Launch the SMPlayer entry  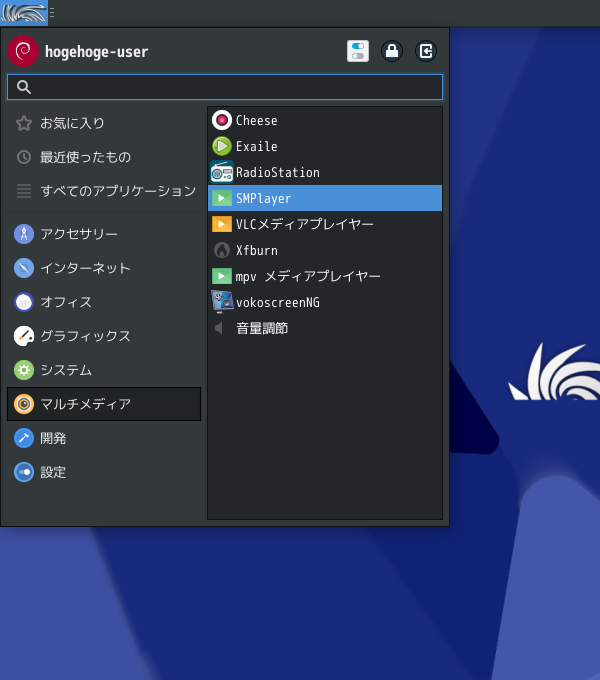click(325, 198)
